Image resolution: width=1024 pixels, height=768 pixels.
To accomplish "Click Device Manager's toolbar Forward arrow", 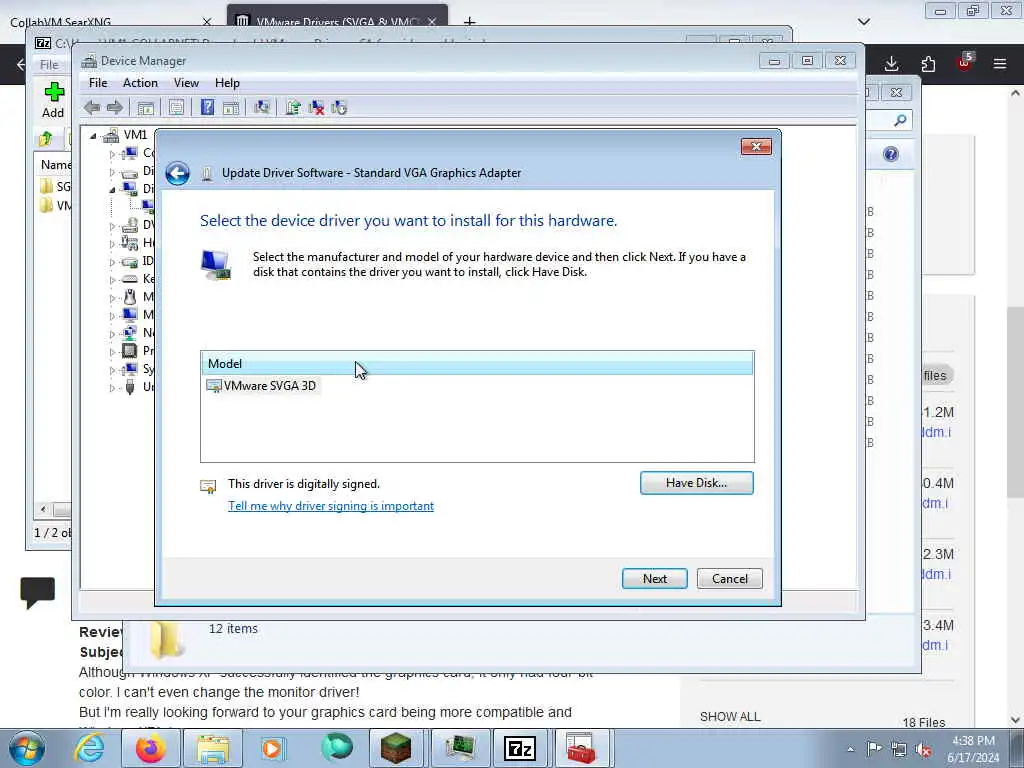I will (x=115, y=108).
